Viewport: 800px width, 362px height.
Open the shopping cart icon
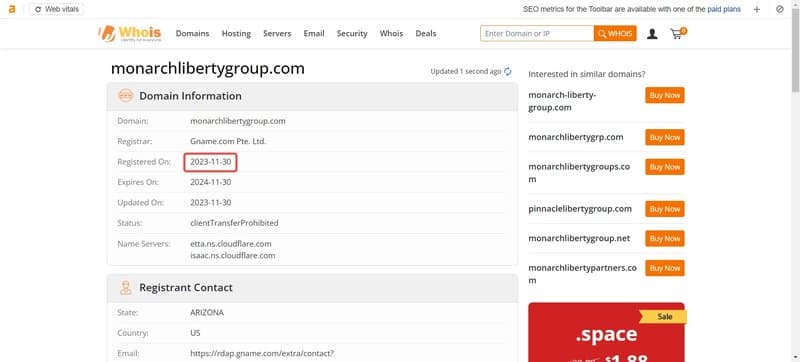tap(678, 34)
